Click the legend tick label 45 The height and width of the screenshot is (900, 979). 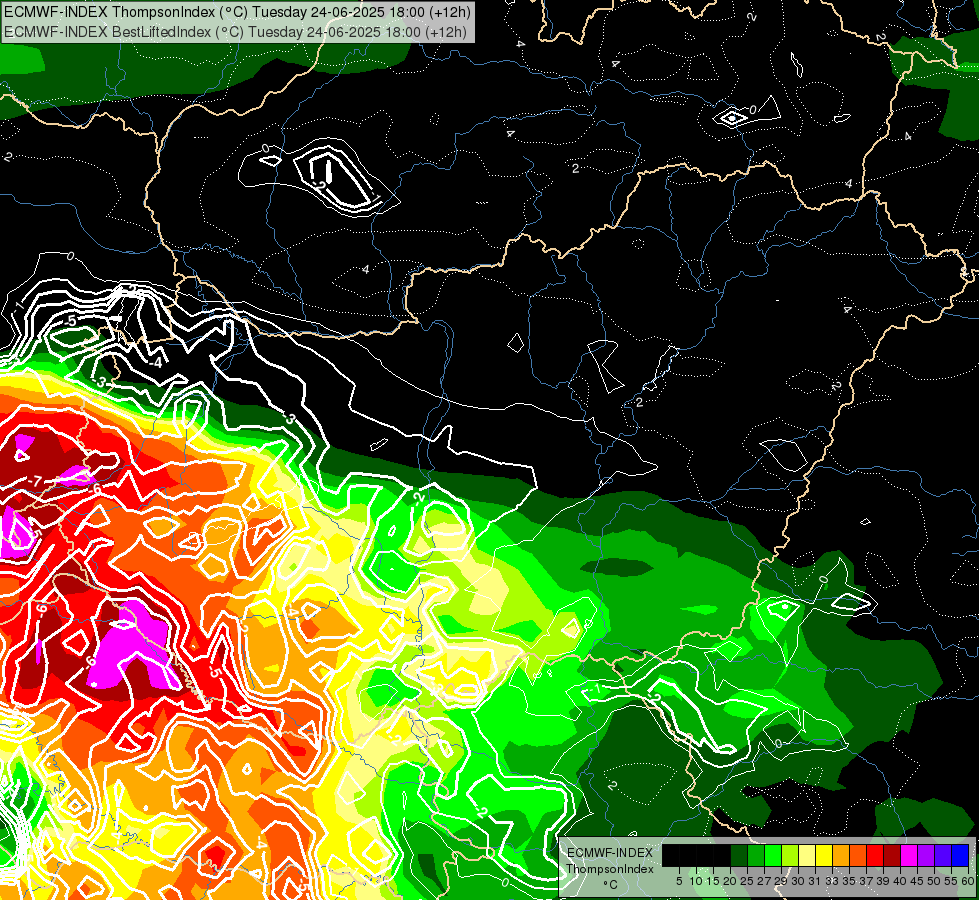coord(917,881)
